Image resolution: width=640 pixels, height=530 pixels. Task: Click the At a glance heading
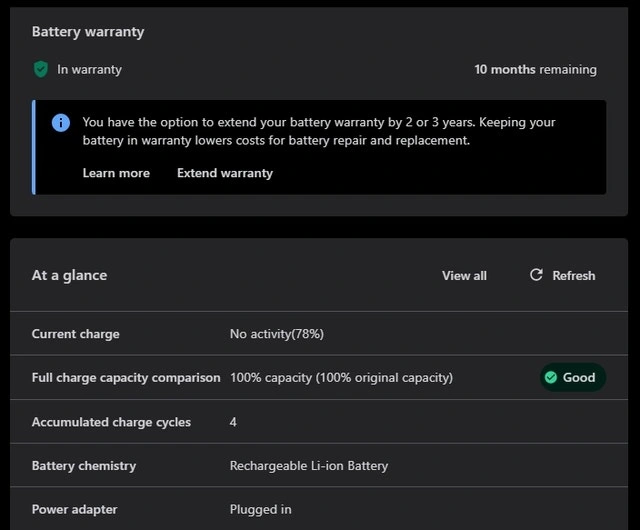69,275
